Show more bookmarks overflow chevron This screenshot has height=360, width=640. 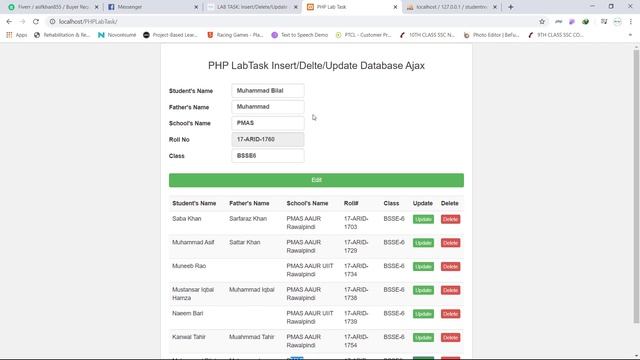click(630, 35)
